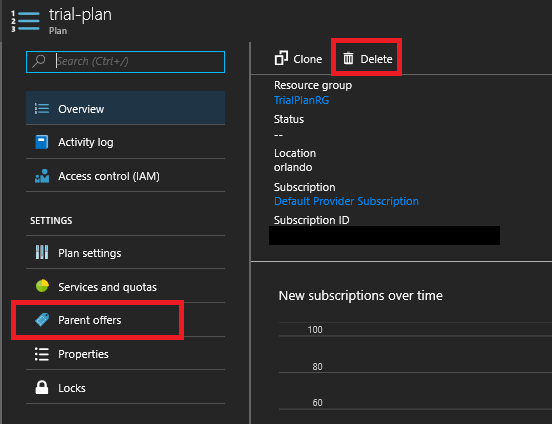The height and width of the screenshot is (424, 552).
Task: Open Access control (IAM)
Action: pos(125,176)
